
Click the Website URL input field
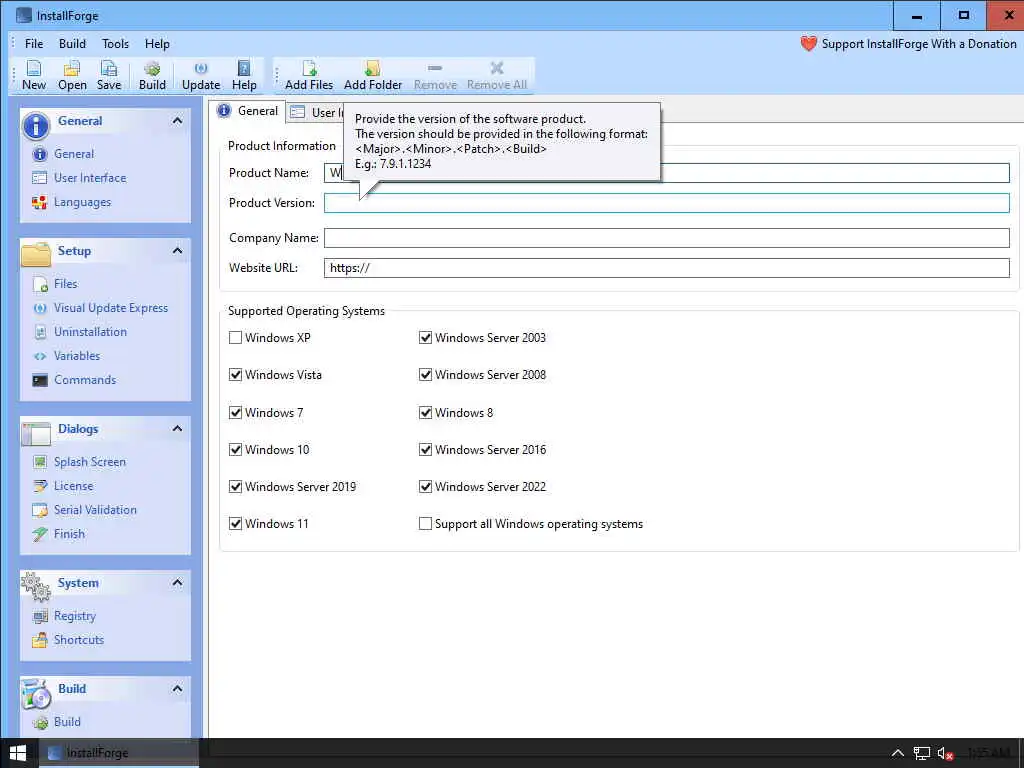(x=666, y=268)
